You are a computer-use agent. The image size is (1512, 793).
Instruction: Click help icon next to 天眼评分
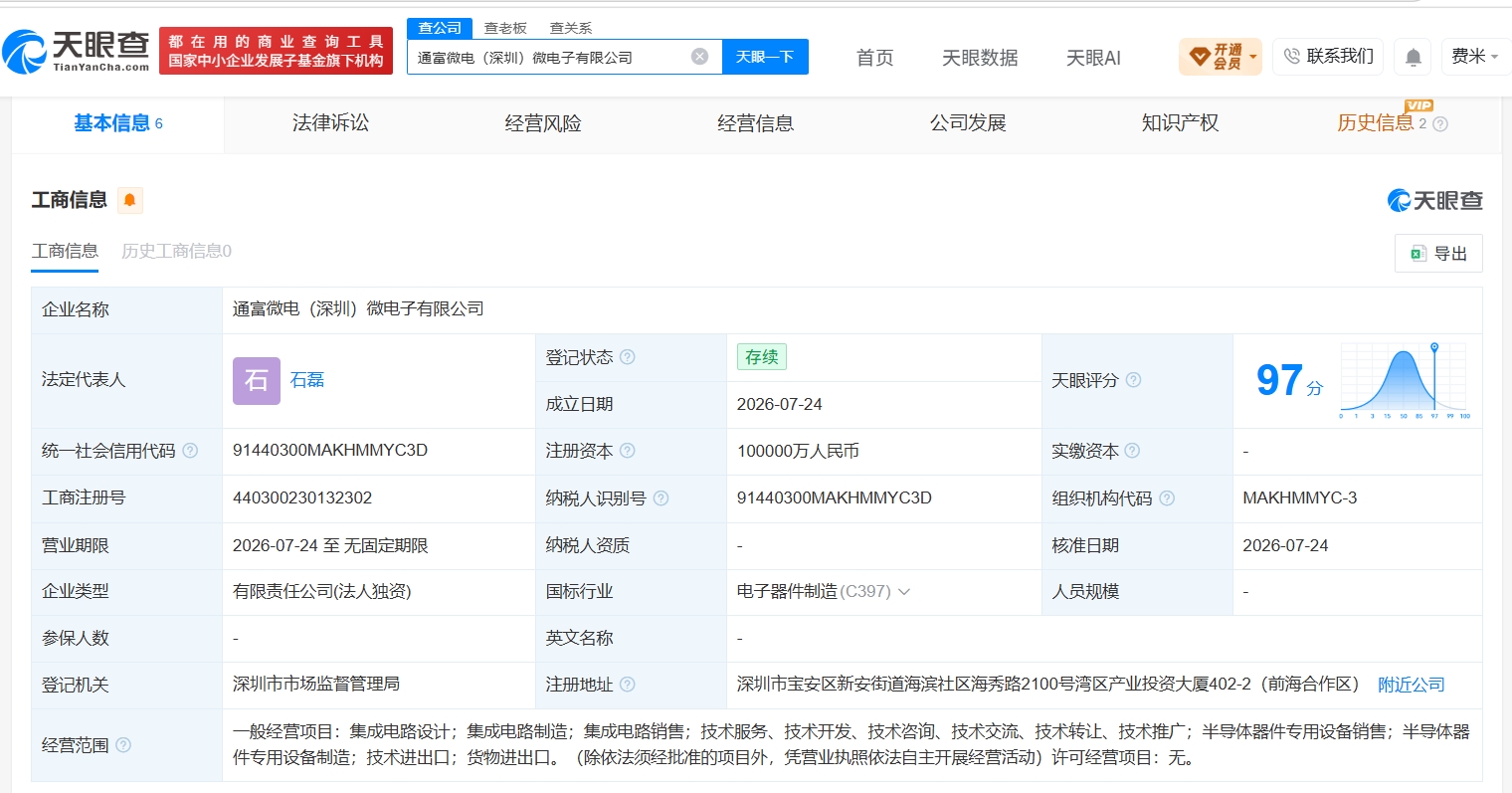point(1133,380)
